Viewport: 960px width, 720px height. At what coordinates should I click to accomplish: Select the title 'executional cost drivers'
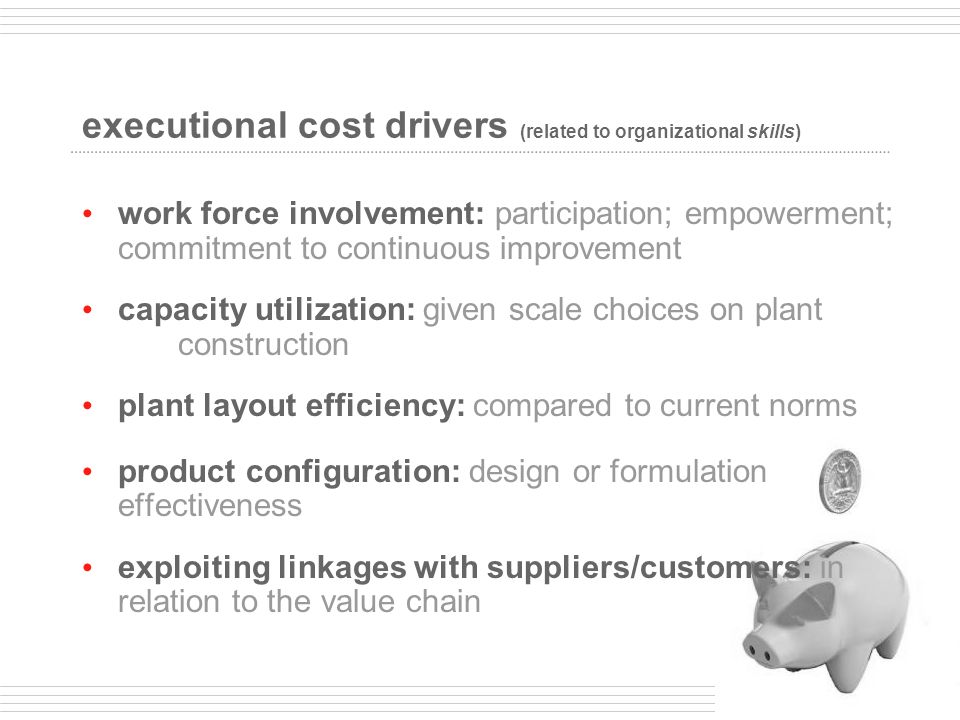click(294, 126)
